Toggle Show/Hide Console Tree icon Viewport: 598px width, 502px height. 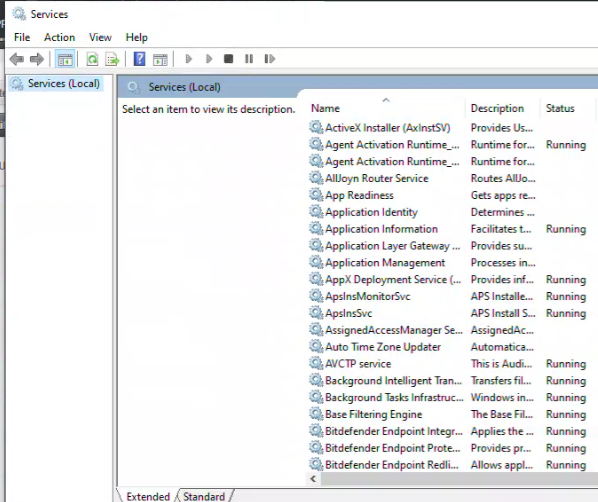click(x=65, y=59)
